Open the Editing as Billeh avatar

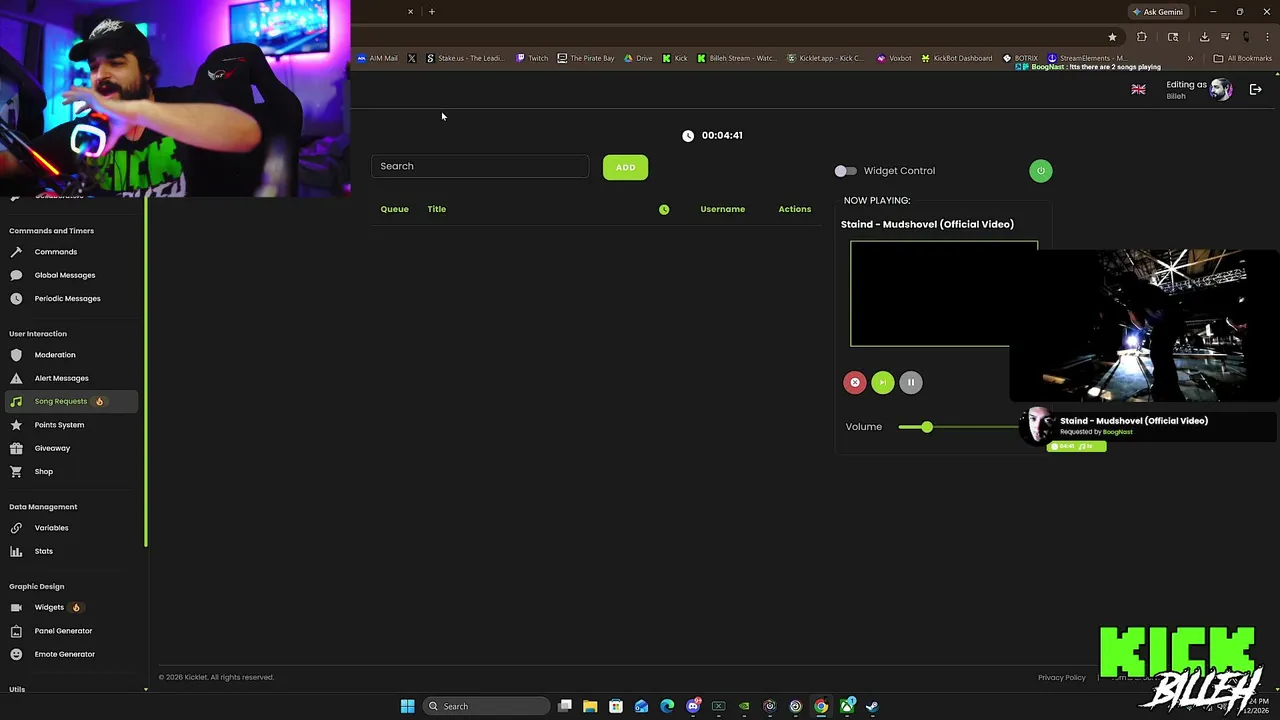(1221, 89)
